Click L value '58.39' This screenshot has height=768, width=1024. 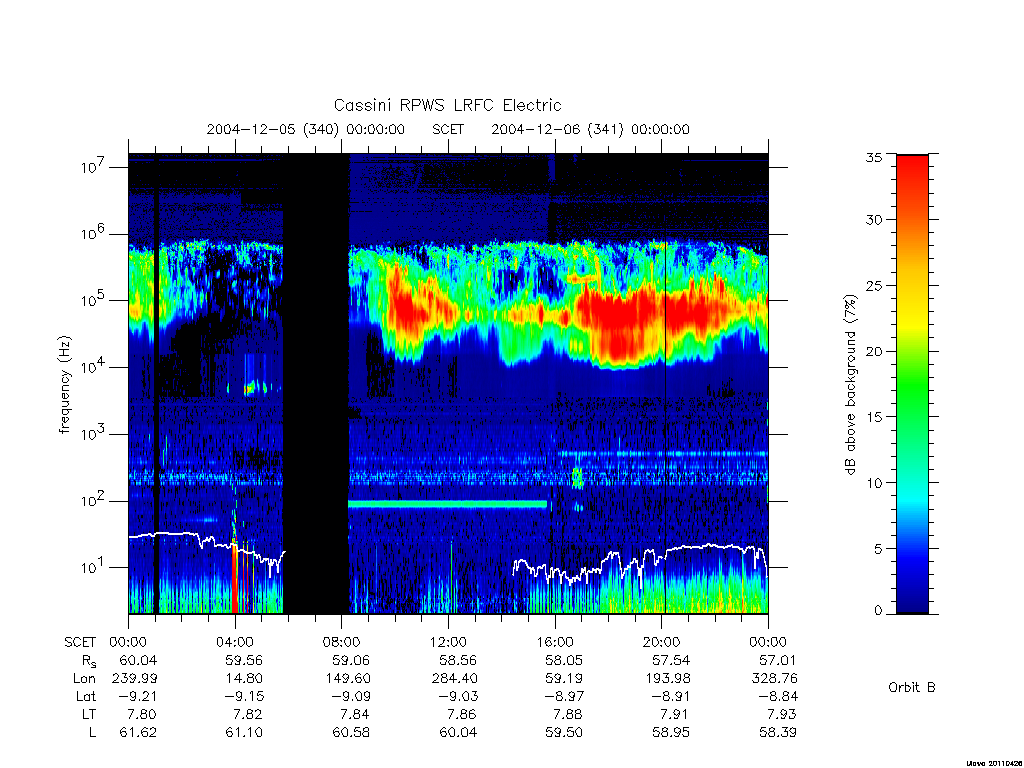[x=778, y=732]
